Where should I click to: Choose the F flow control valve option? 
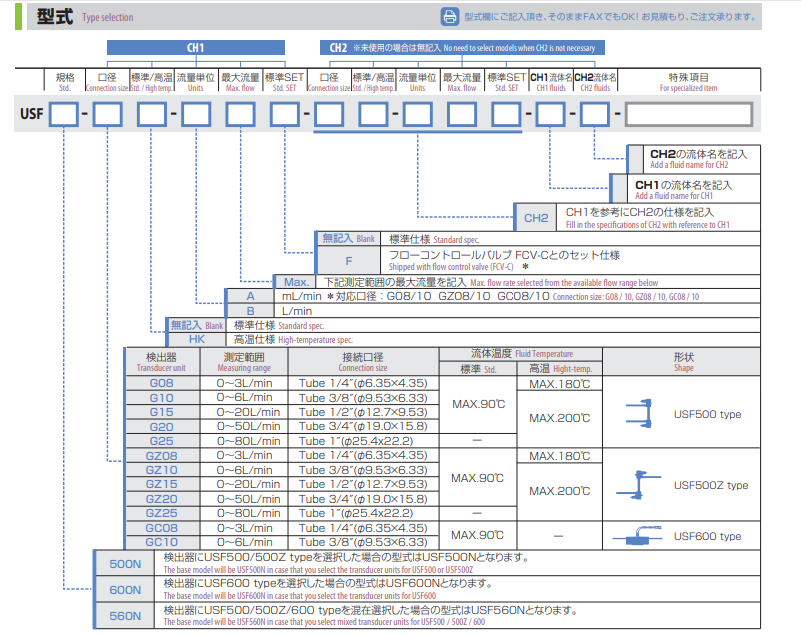(348, 260)
